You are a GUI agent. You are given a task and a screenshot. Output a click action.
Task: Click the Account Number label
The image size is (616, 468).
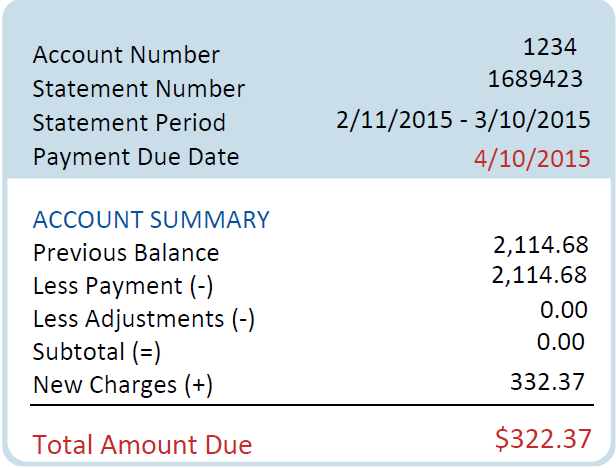[126, 55]
